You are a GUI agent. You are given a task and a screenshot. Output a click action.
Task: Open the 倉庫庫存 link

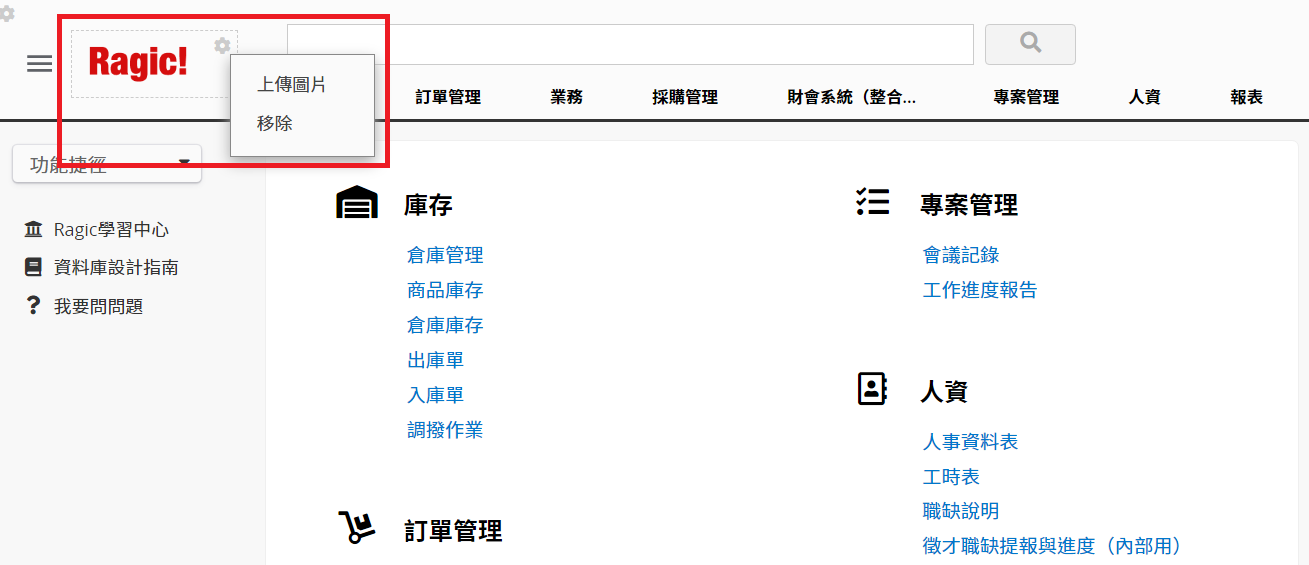point(445,325)
